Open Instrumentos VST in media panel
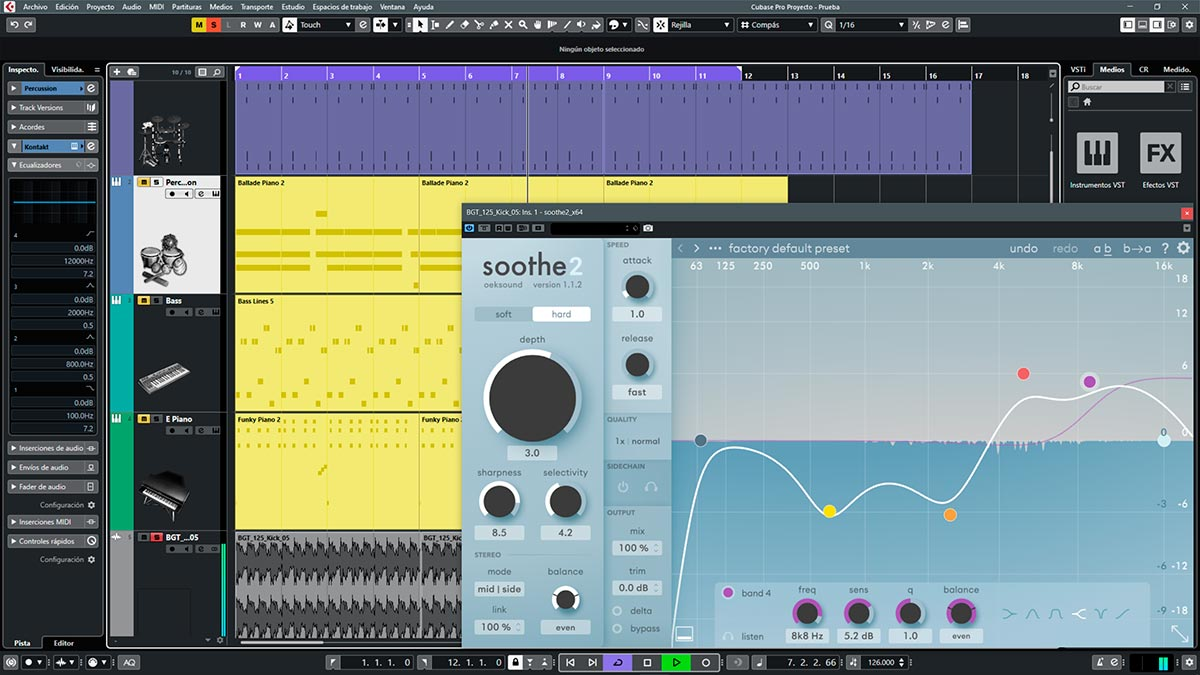The height and width of the screenshot is (675, 1200). (x=1097, y=154)
